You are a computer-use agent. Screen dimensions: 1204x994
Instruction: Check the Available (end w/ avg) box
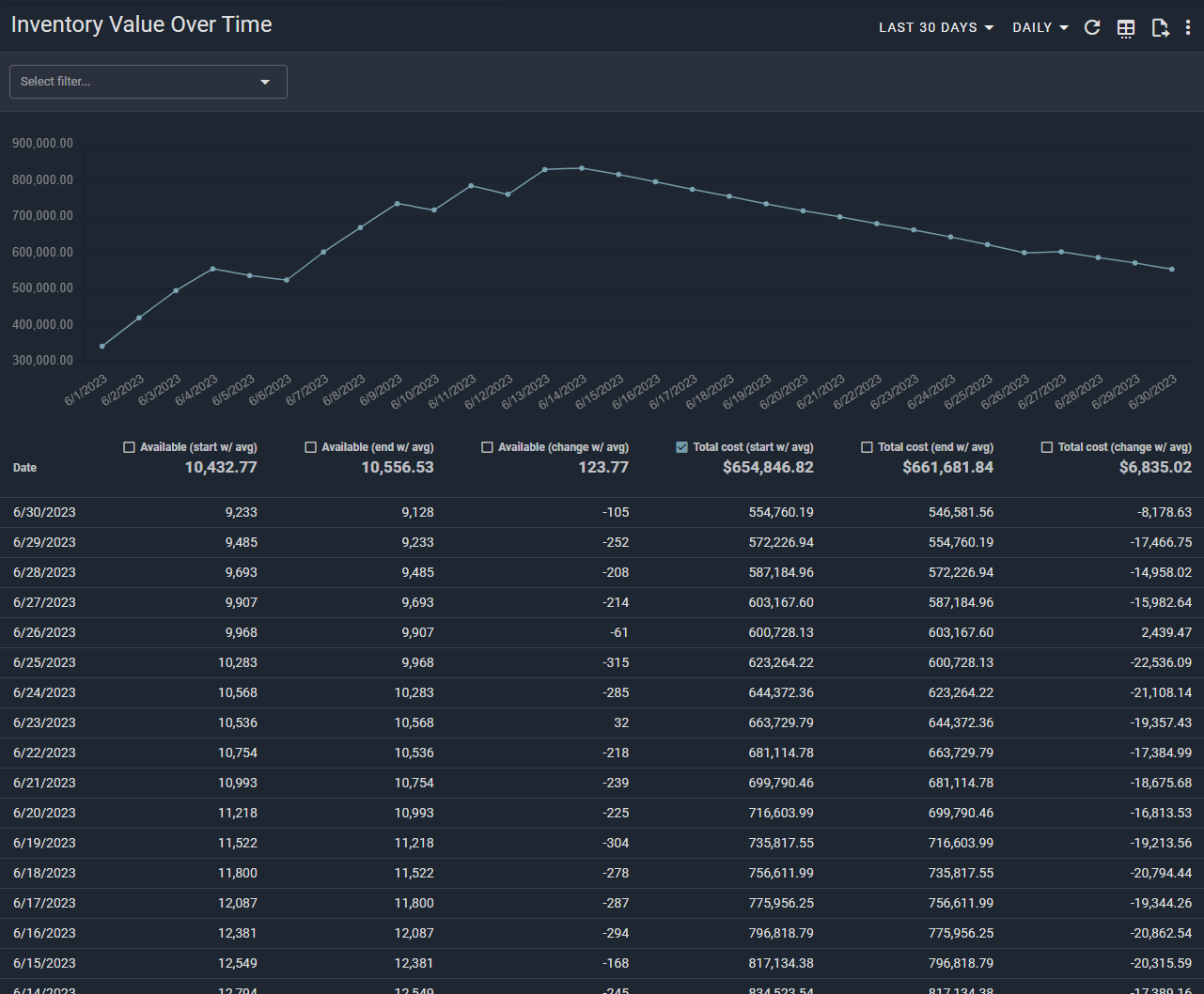pos(311,447)
